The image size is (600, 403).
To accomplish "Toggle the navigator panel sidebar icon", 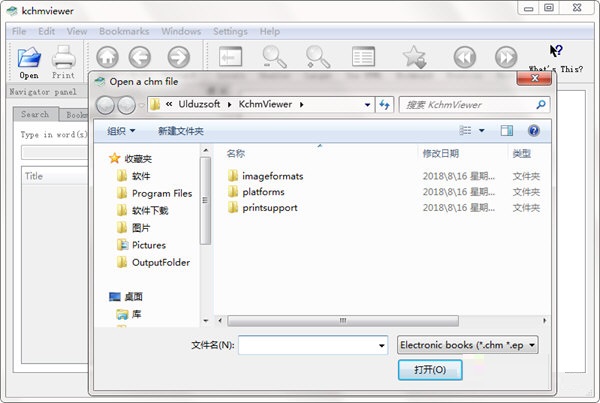I will click(x=230, y=57).
